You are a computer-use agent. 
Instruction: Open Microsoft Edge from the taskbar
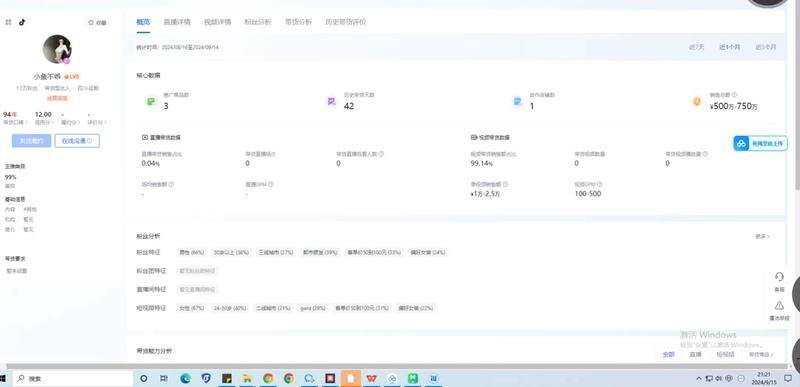185,378
